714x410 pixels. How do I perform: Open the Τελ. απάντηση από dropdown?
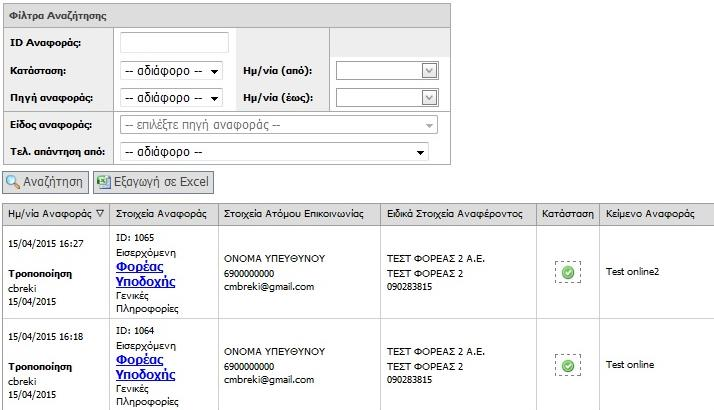(x=274, y=152)
